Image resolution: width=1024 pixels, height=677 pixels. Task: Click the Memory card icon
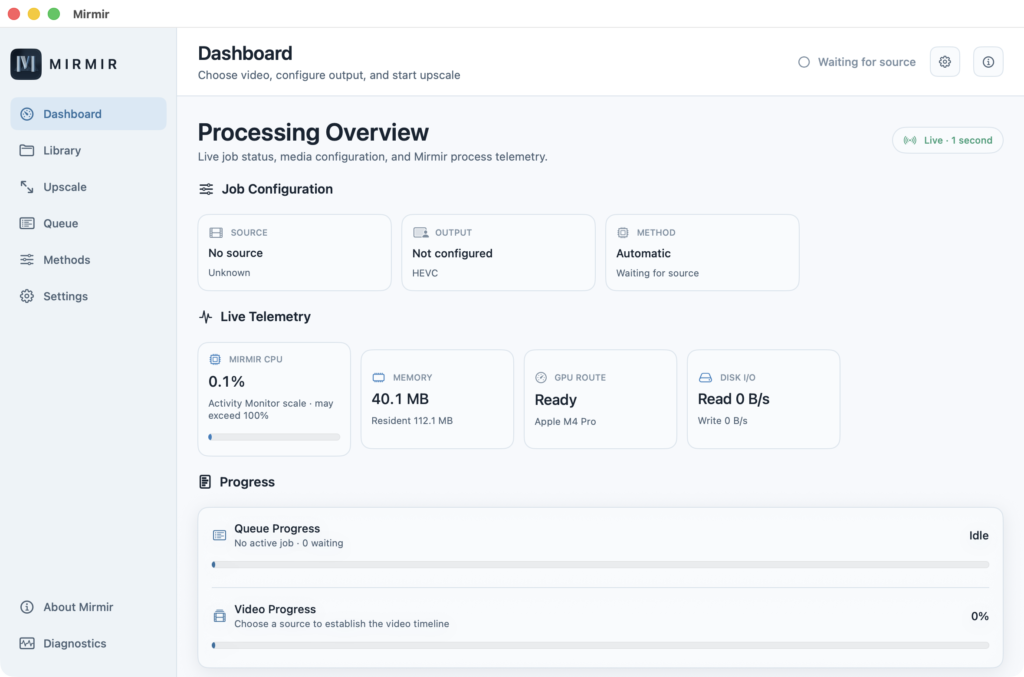pos(379,377)
